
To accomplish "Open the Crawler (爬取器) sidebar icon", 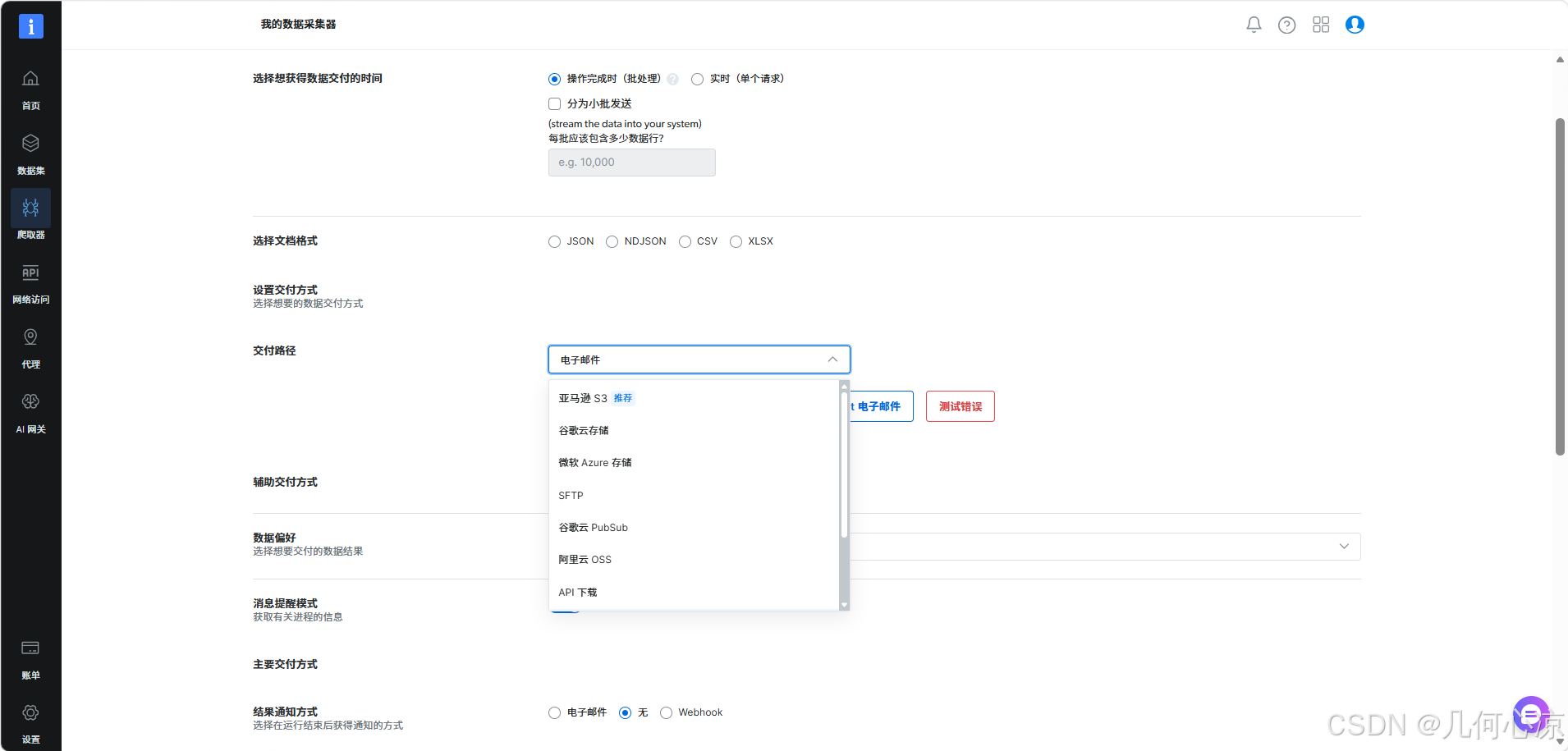I will tap(30, 208).
